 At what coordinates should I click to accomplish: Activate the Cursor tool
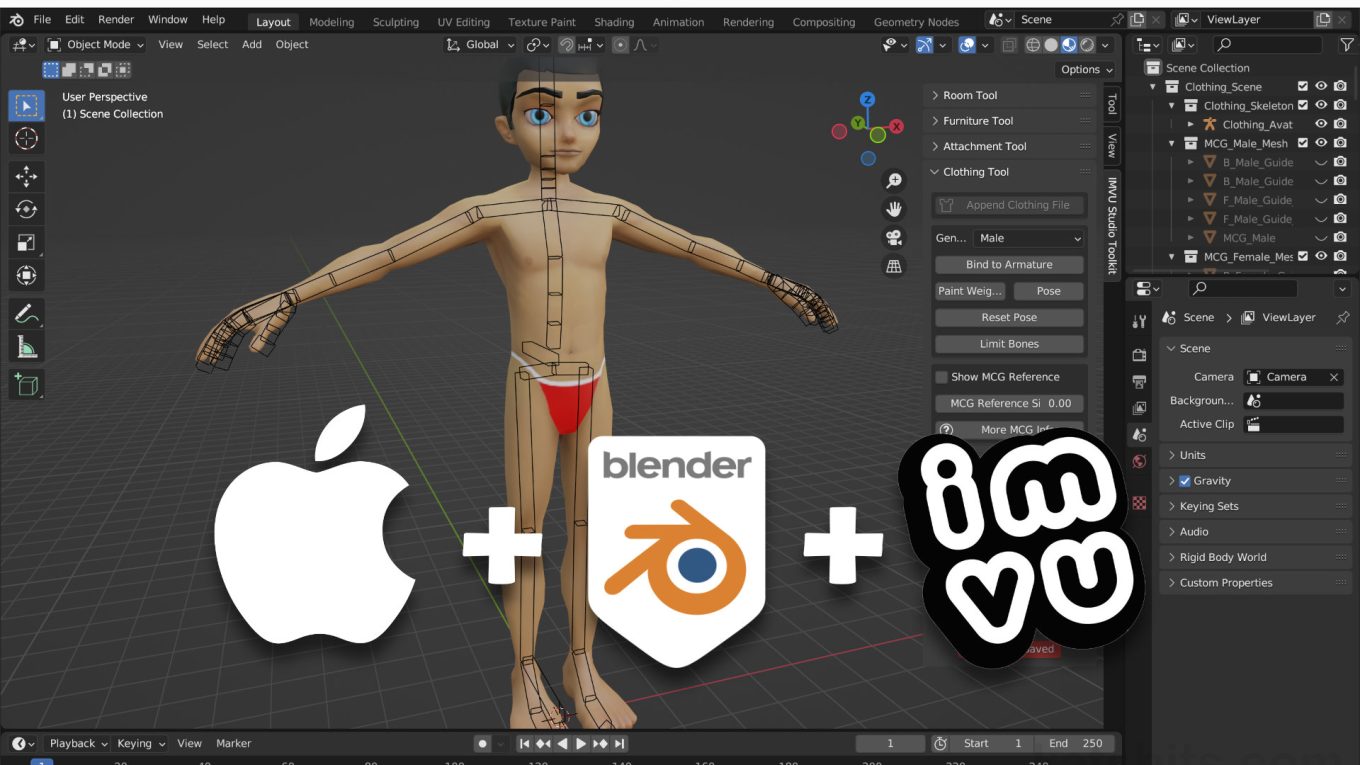[x=27, y=139]
